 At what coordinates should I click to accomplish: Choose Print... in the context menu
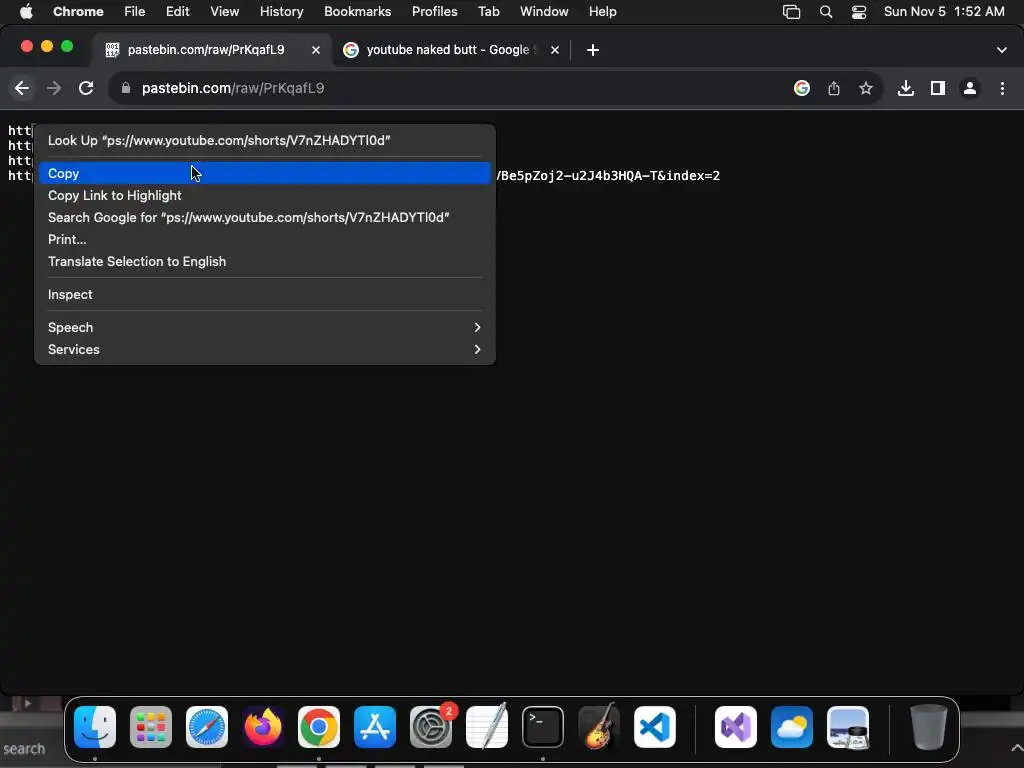pyautogui.click(x=264, y=240)
